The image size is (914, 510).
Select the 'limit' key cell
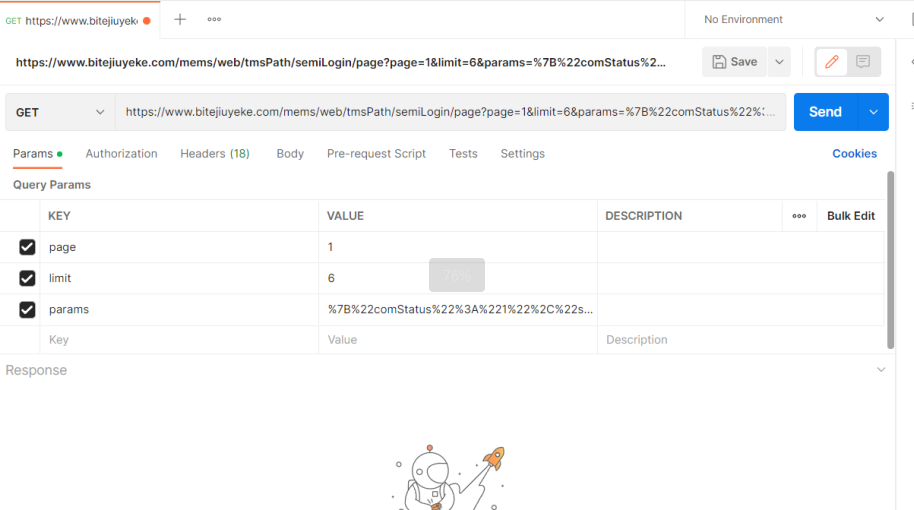179,278
